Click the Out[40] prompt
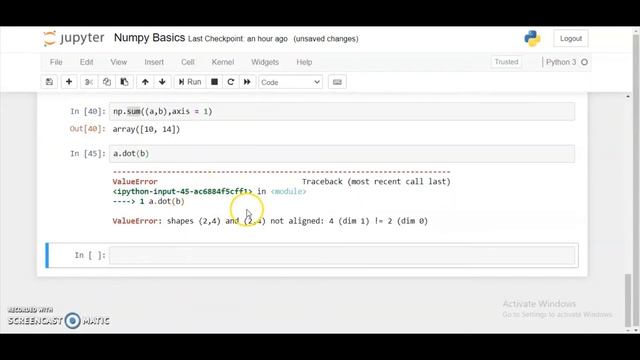Image resolution: width=640 pixels, height=360 pixels. click(88, 129)
